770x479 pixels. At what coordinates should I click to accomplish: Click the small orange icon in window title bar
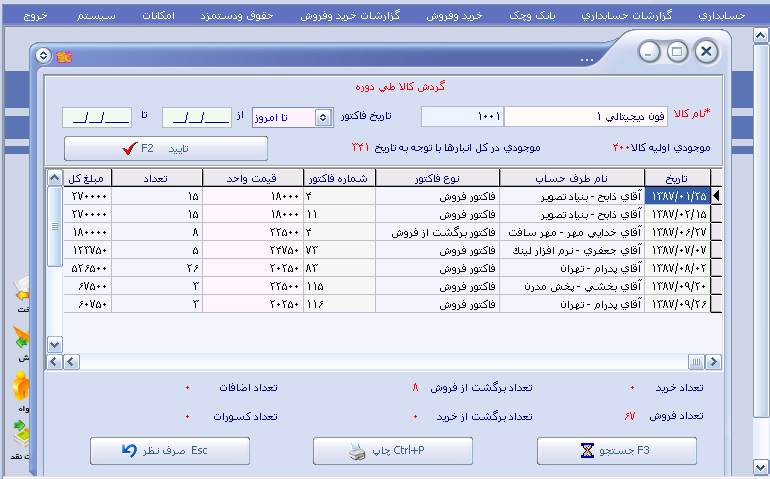(65, 57)
